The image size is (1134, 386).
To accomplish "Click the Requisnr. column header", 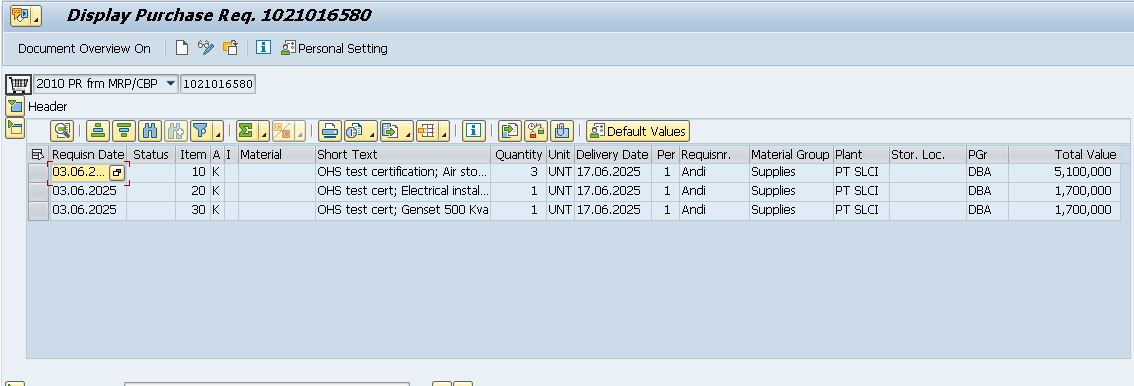I will (714, 155).
